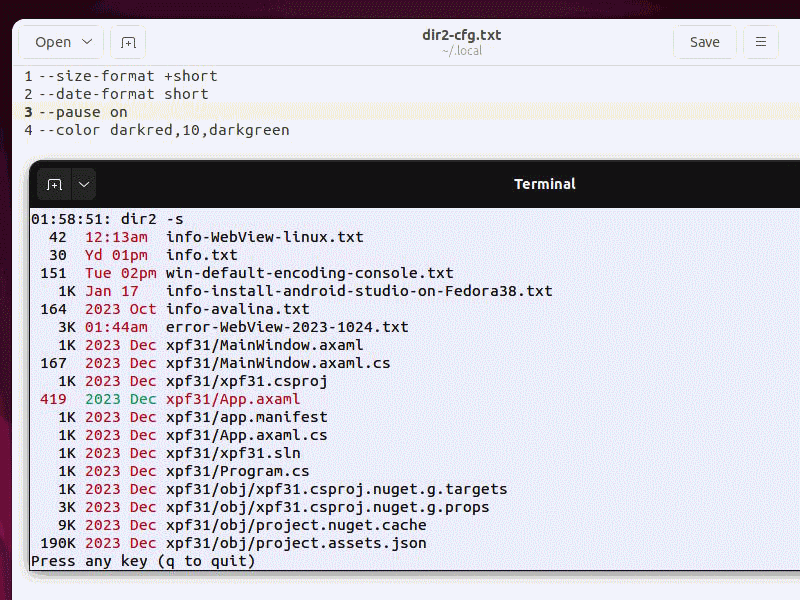Place cursor on '--pause on' line
Screen dimensions: 800x600
tap(84, 112)
